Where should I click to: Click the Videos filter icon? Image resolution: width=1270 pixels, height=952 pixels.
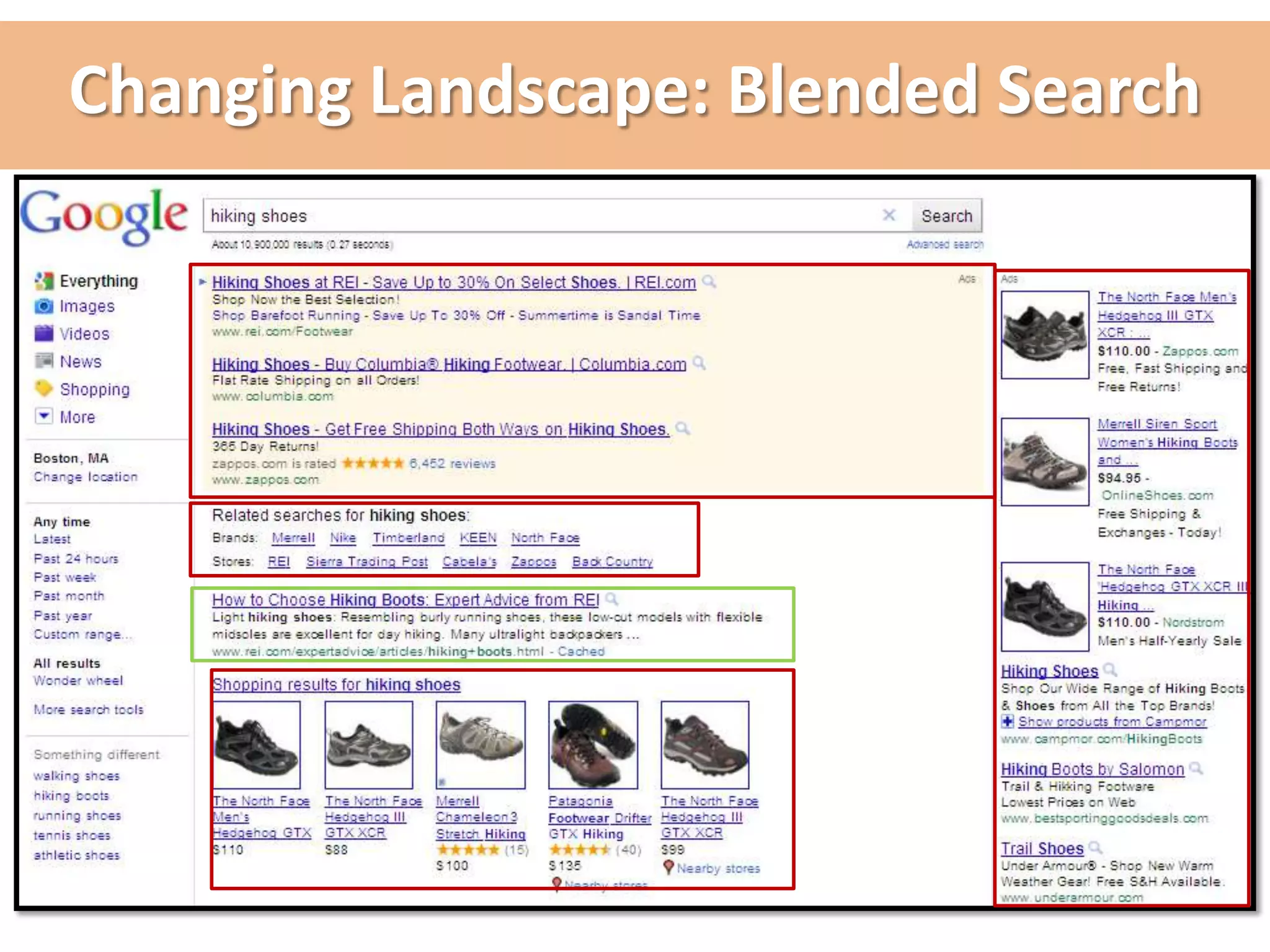[44, 333]
